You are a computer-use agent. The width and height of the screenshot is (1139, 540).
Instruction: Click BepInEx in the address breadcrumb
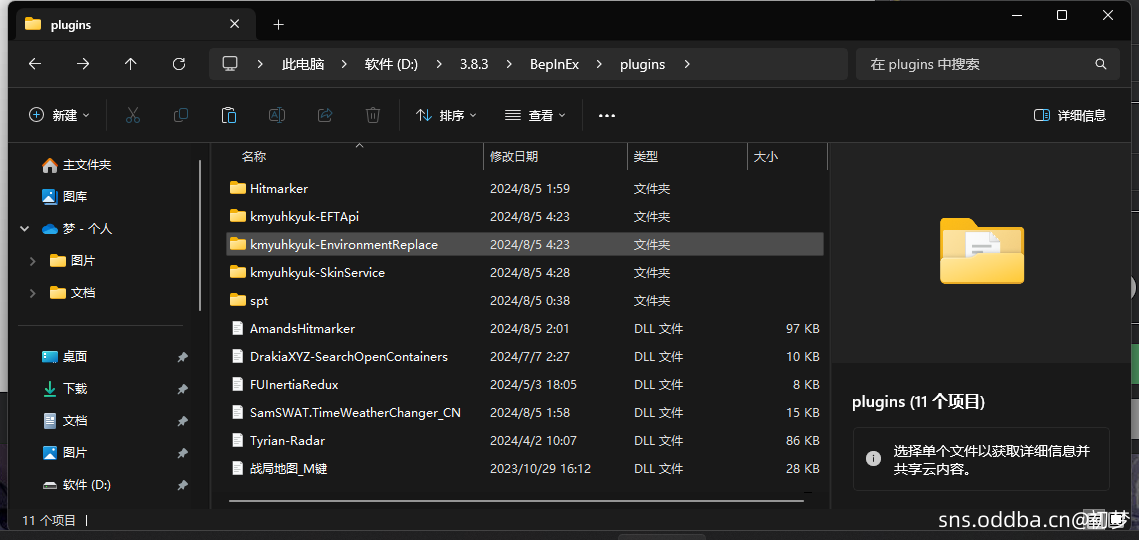pos(554,64)
